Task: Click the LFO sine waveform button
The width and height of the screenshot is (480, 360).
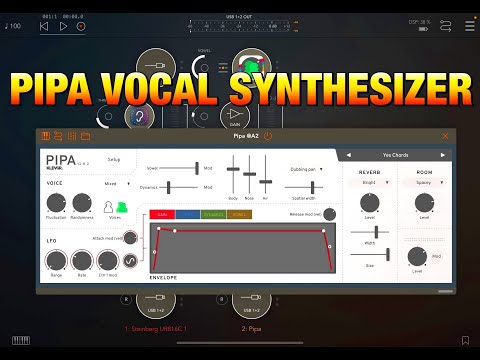Action: click(130, 261)
